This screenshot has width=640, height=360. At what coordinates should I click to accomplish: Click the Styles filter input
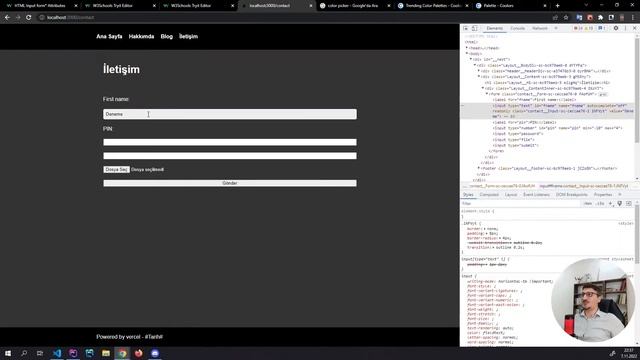point(520,203)
